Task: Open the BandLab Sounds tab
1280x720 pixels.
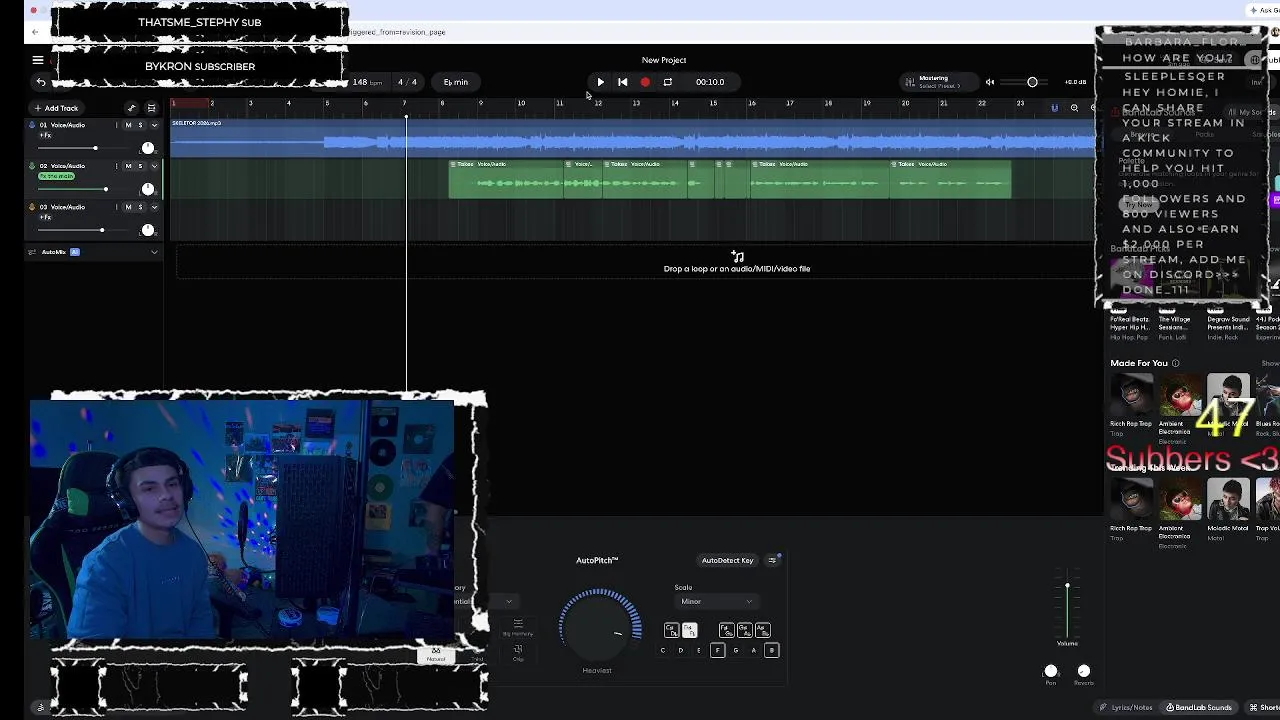Action: point(1199,707)
